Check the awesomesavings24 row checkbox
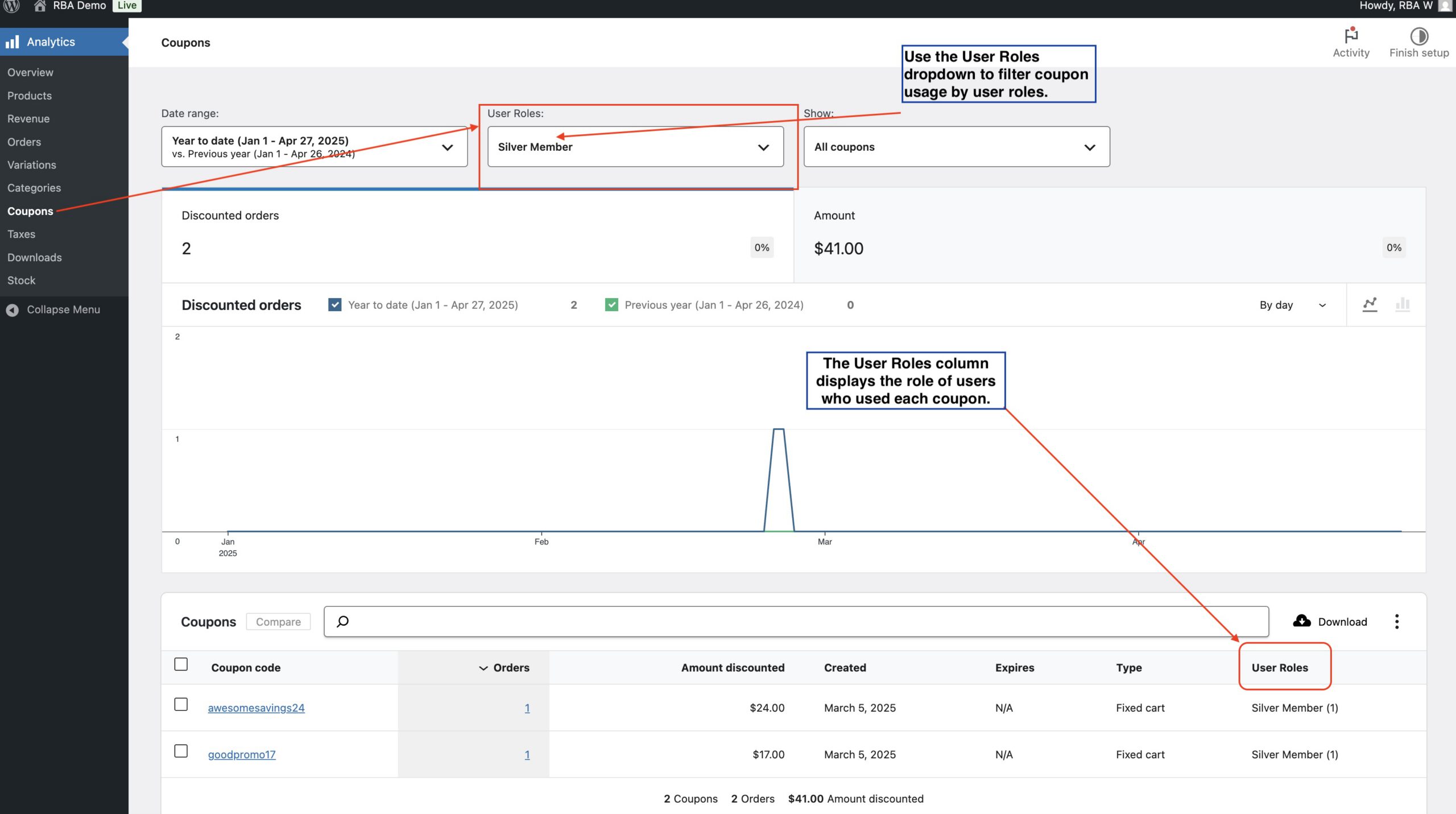1456x814 pixels. click(181, 704)
